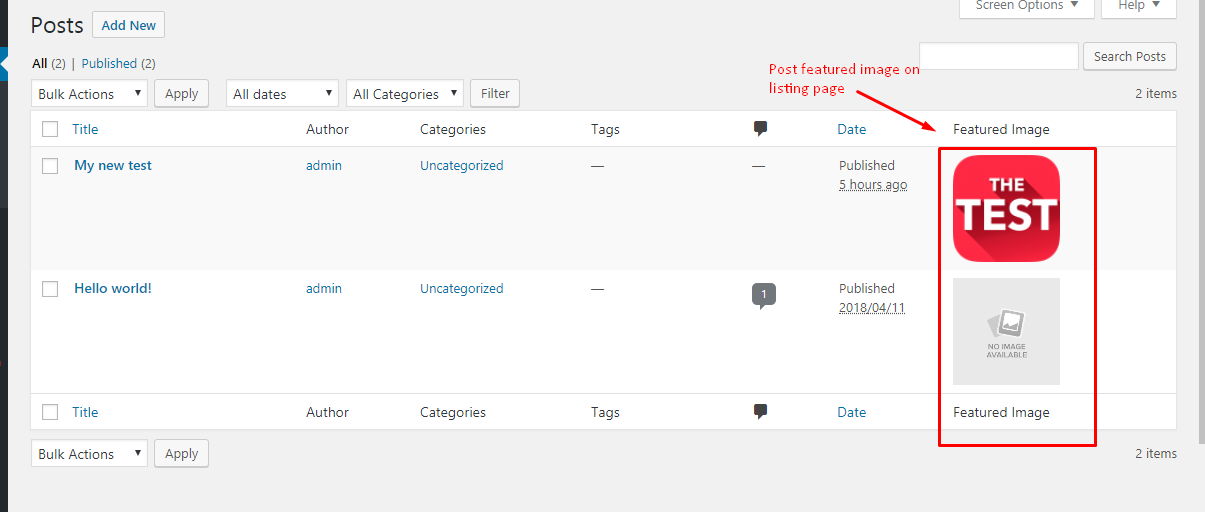Click the Search Posts button
This screenshot has width=1205, height=512.
pos(1130,56)
